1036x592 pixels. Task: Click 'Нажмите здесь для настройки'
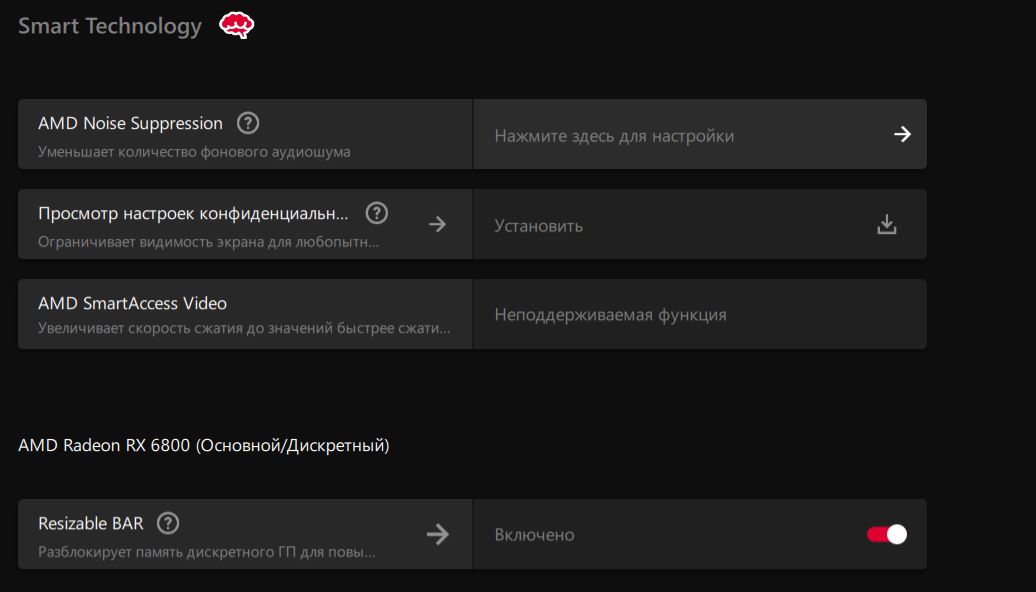coord(614,136)
